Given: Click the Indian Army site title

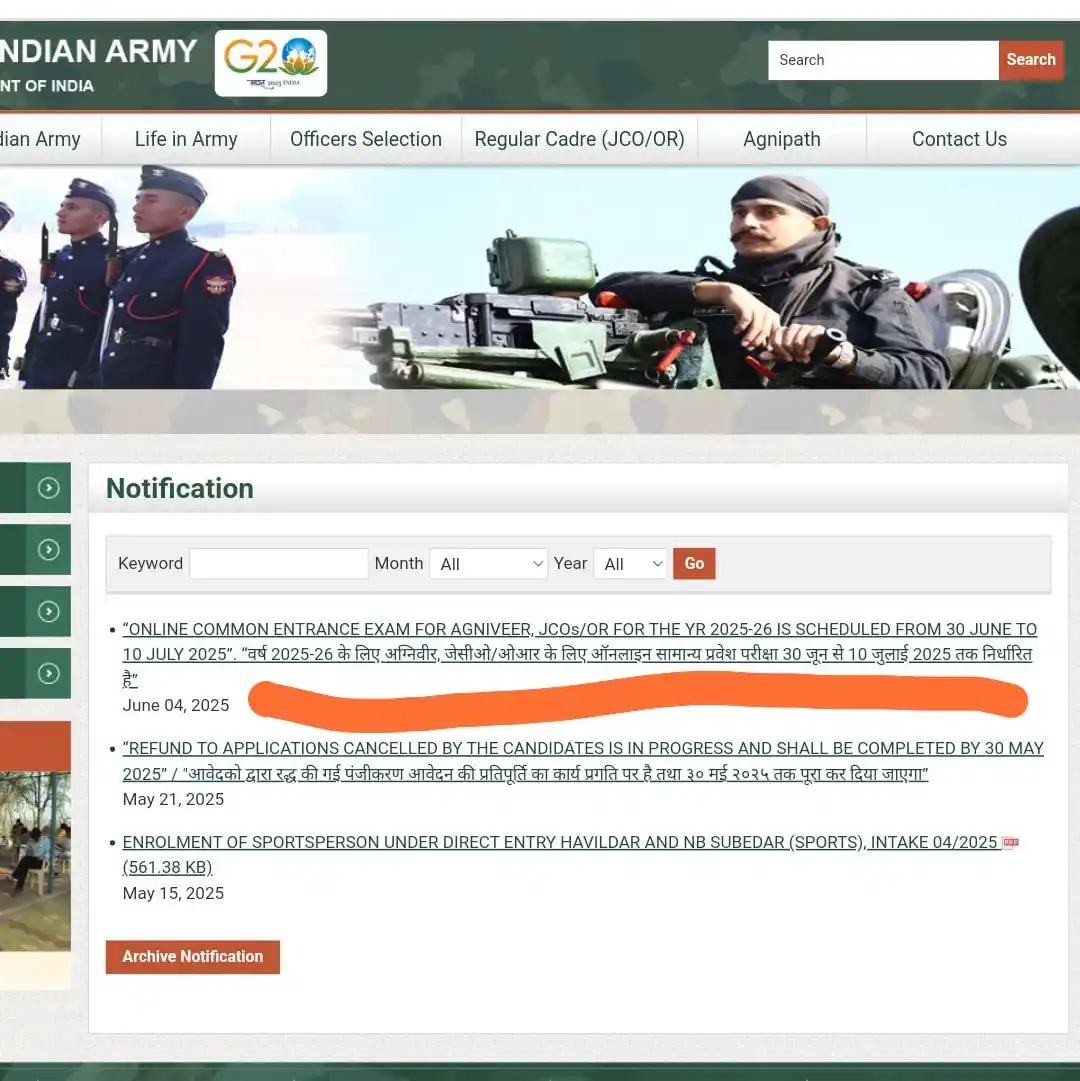Looking at the screenshot, I should (x=99, y=52).
